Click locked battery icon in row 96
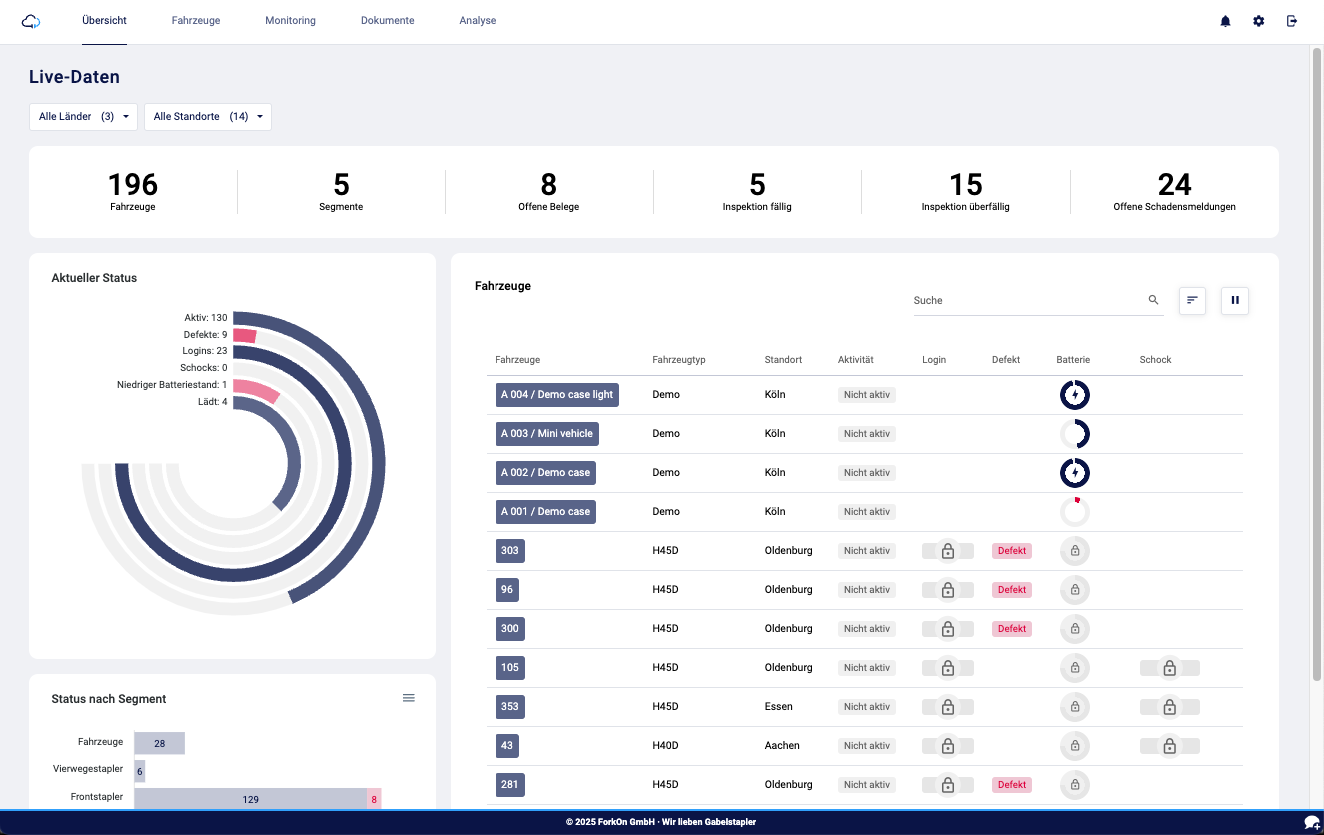This screenshot has width=1324, height=835. 1075,590
